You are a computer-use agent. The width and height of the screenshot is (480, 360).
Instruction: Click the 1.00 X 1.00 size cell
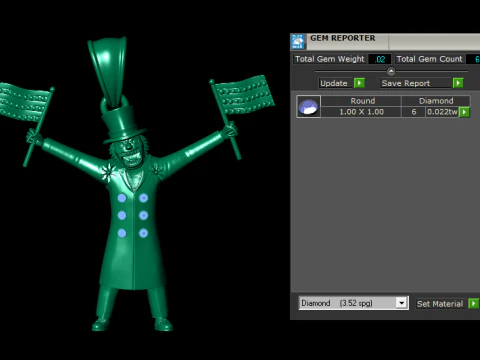(361, 112)
